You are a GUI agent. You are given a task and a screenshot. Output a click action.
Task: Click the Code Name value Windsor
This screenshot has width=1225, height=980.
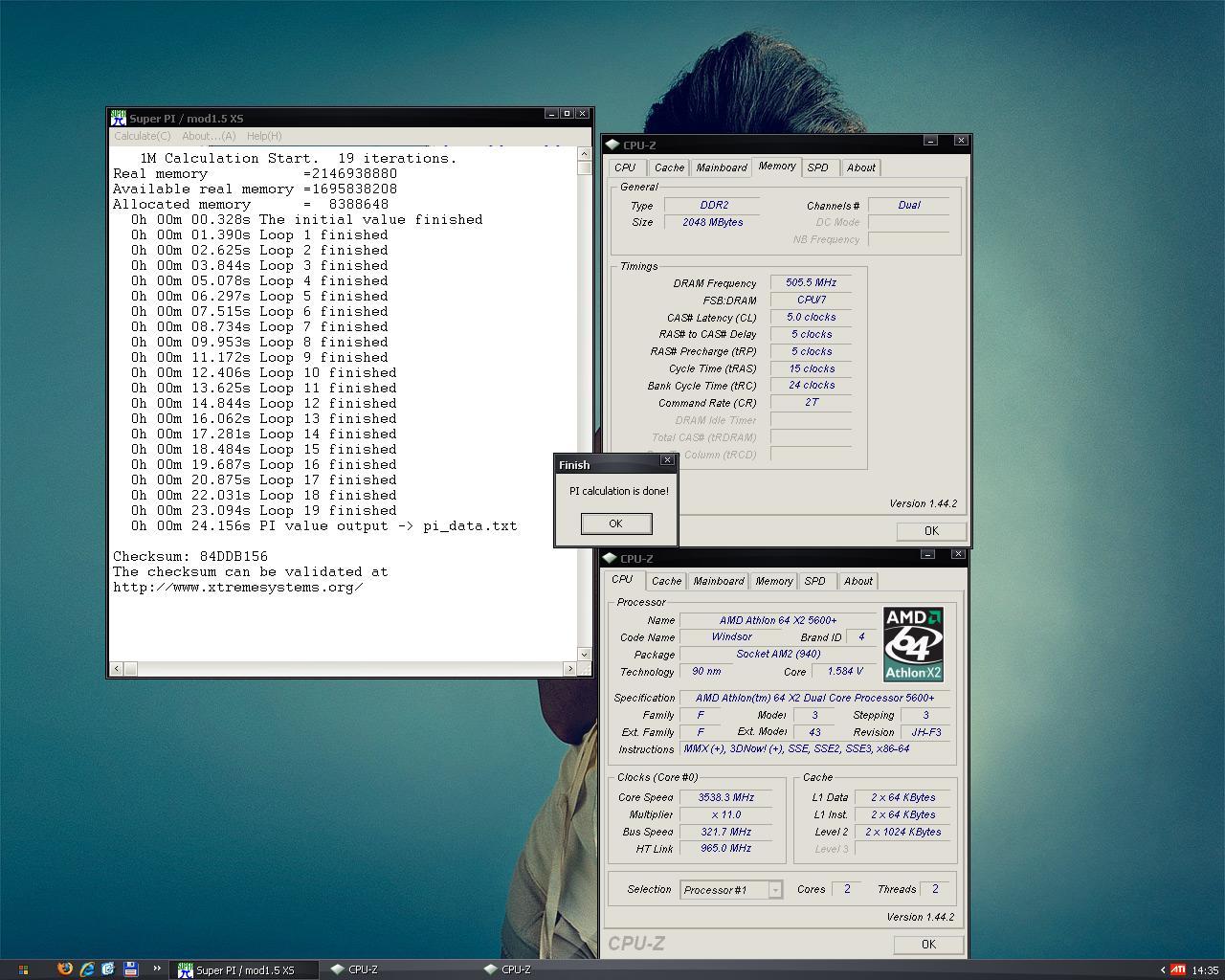pos(731,637)
